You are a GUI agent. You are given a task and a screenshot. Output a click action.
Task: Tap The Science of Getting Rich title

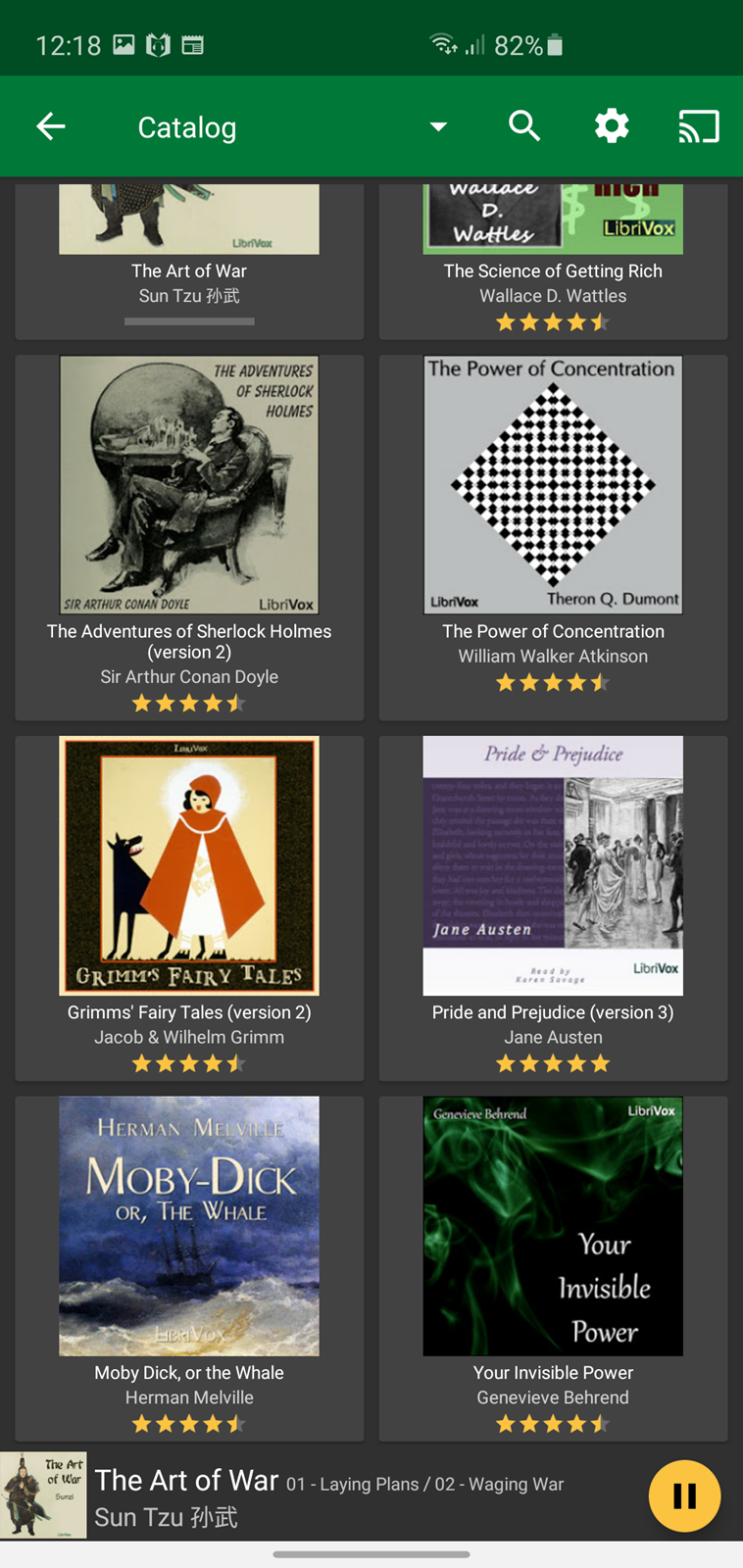tap(553, 271)
